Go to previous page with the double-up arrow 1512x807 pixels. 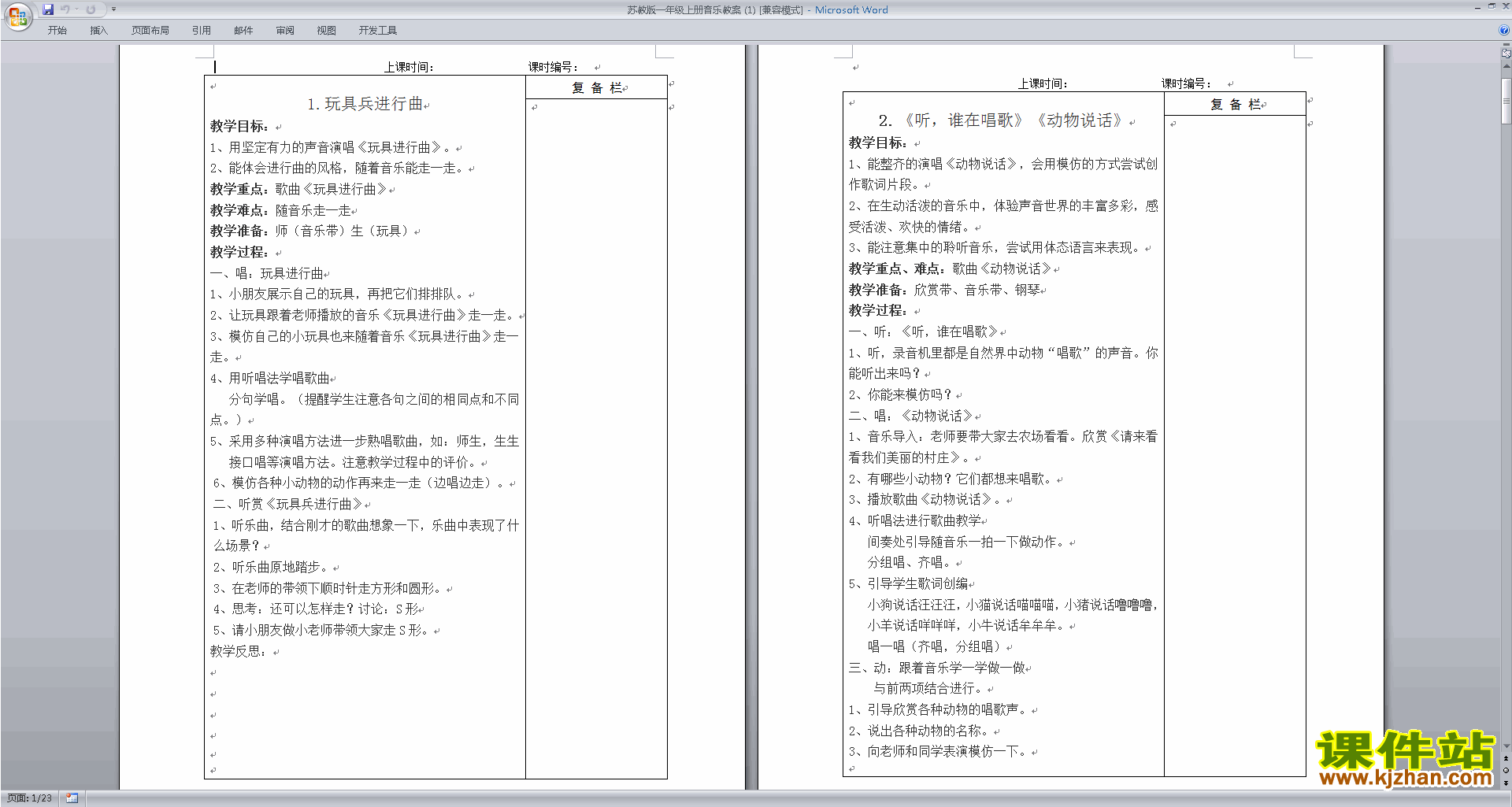(x=1506, y=759)
